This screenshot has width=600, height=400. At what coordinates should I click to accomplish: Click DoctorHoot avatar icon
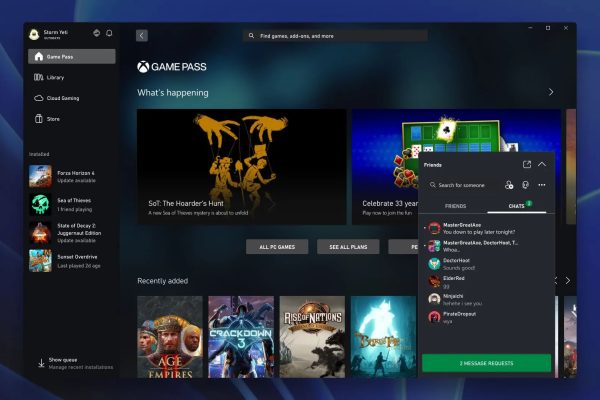click(434, 264)
